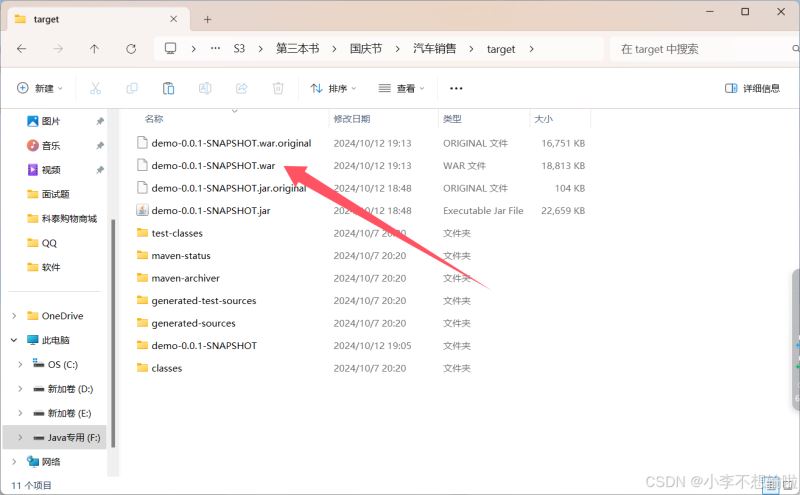Click 第三本书 in the breadcrumb path
The width and height of the screenshot is (800, 495).
pos(297,48)
